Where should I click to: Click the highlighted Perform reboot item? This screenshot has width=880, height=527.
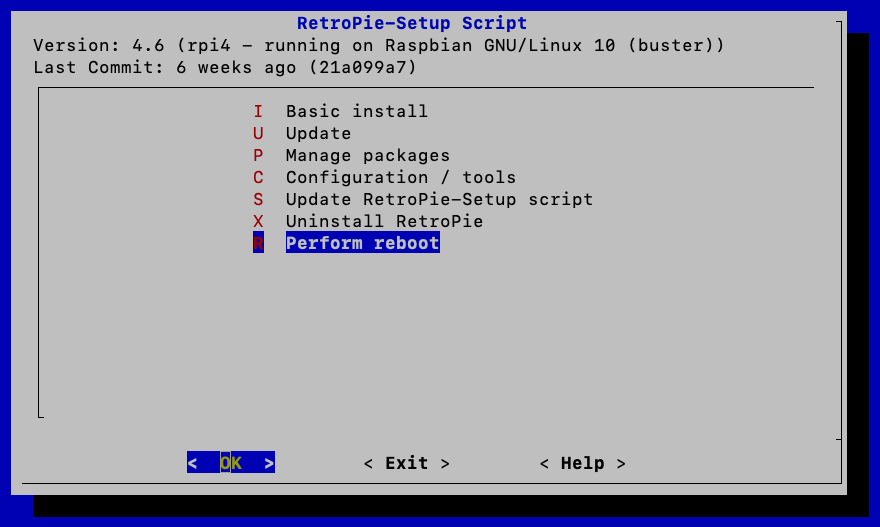click(362, 243)
